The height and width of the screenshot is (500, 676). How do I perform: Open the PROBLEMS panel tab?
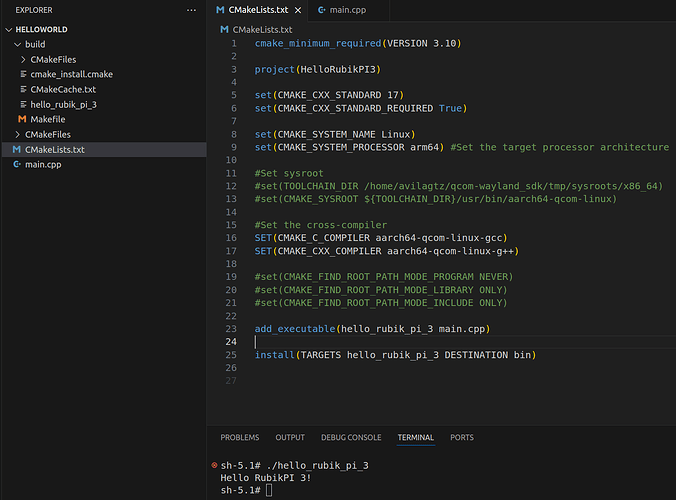coord(240,438)
